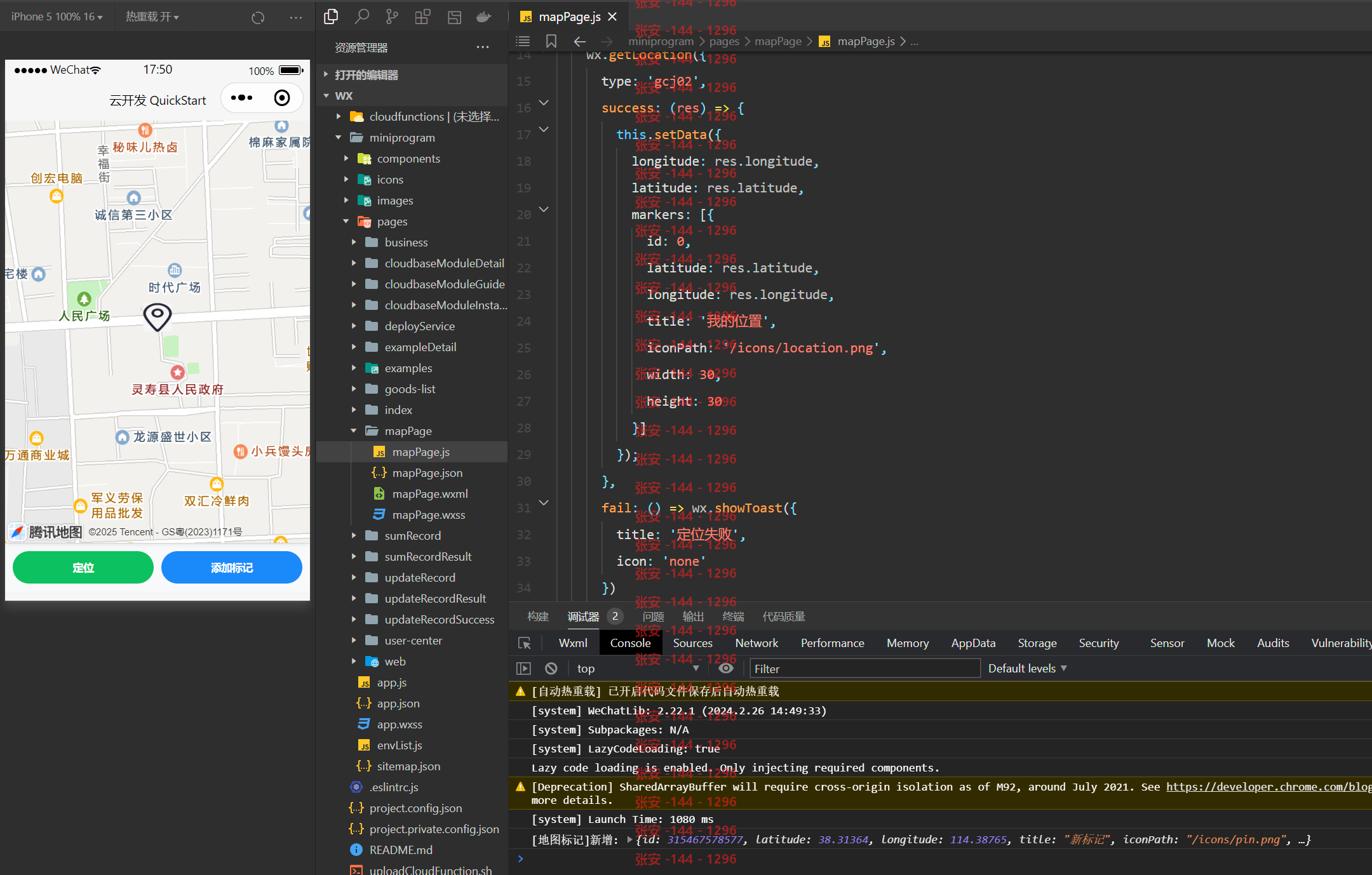Switch to the Storage tab
The image size is (1372, 875).
1037,643
